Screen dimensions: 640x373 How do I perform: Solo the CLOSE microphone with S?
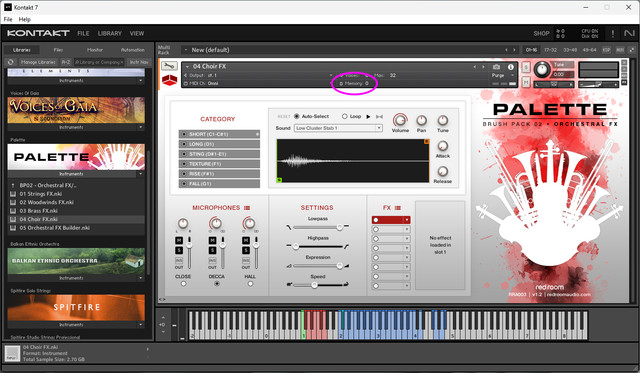[179, 250]
